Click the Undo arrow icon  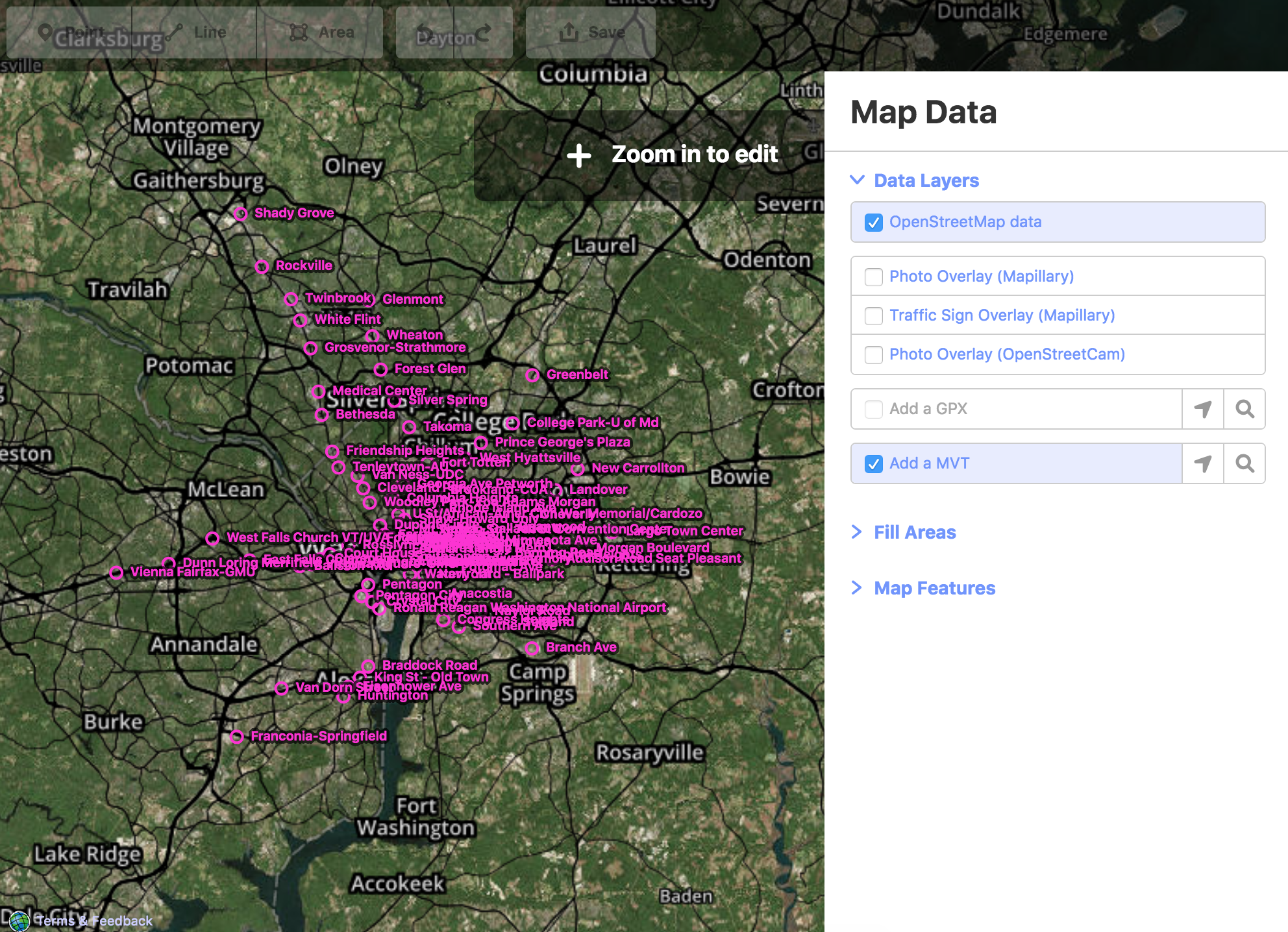(425, 32)
